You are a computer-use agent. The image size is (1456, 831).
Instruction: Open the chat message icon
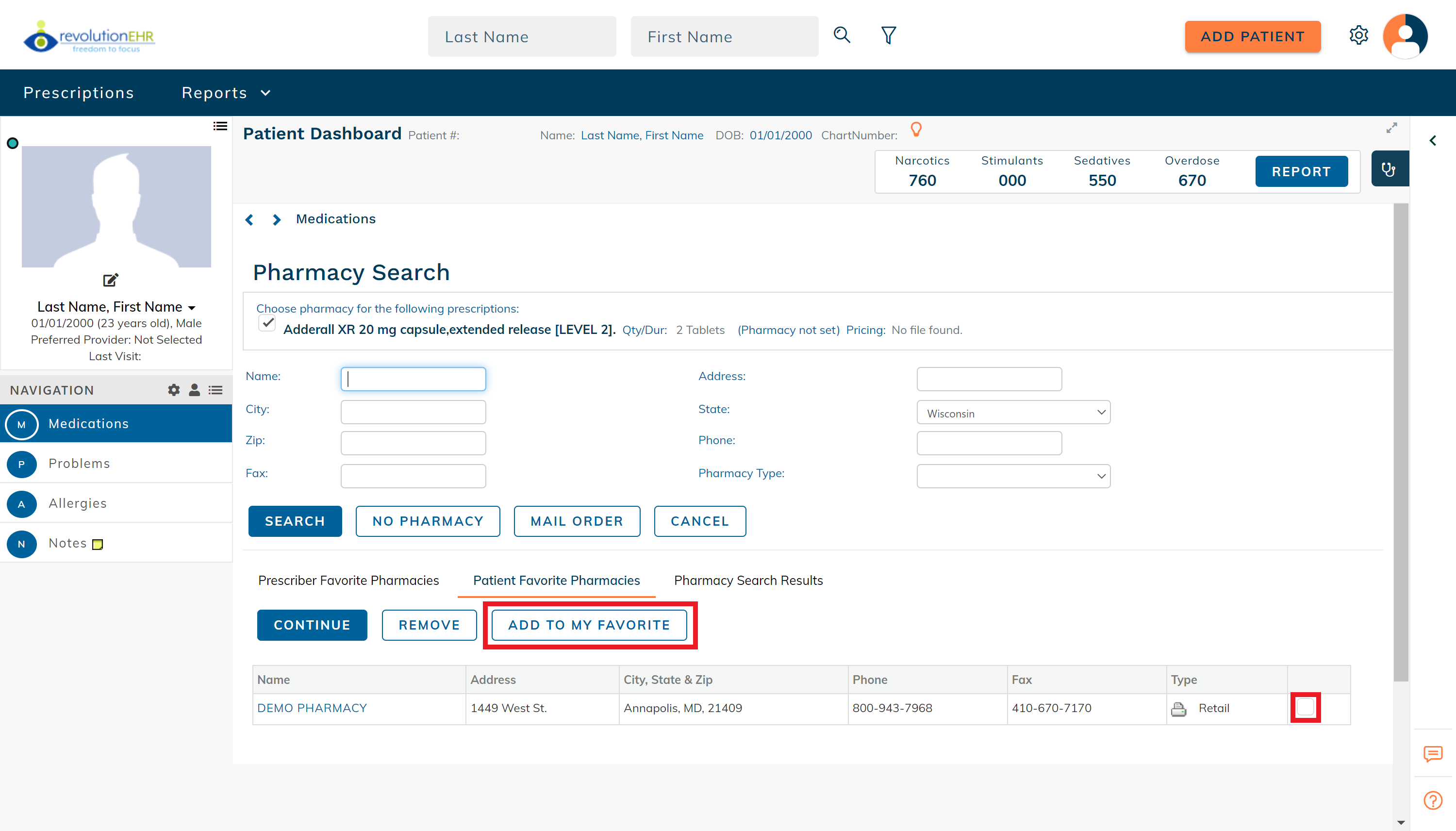pyautogui.click(x=1433, y=753)
